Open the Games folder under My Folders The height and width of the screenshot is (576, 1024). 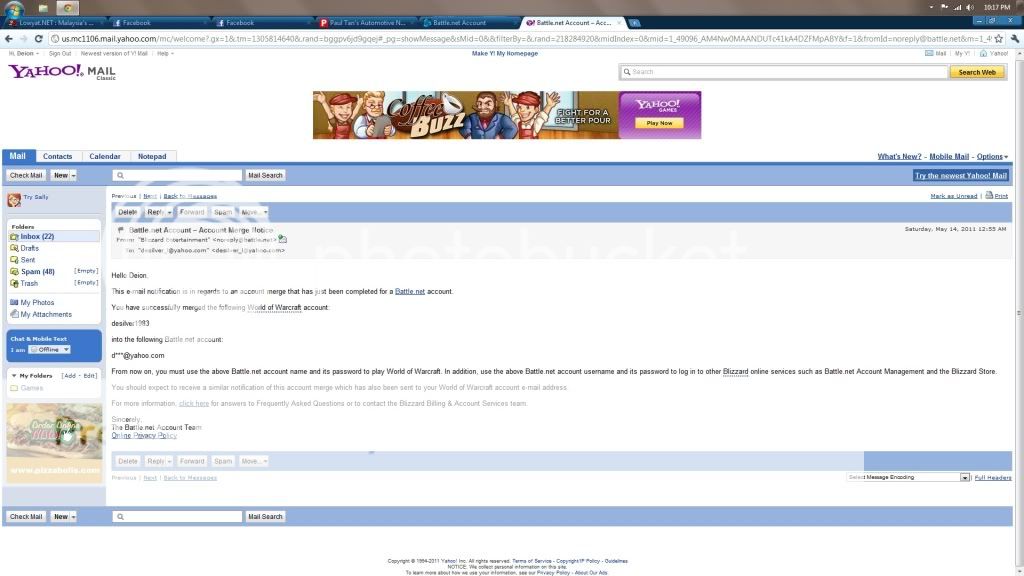(x=32, y=388)
